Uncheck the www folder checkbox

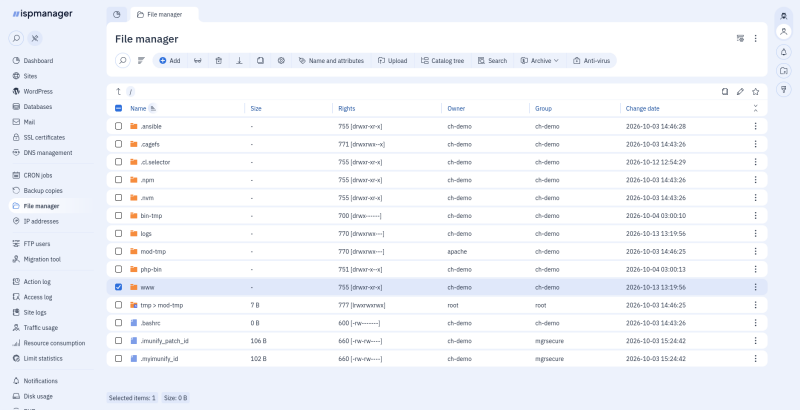click(x=118, y=287)
